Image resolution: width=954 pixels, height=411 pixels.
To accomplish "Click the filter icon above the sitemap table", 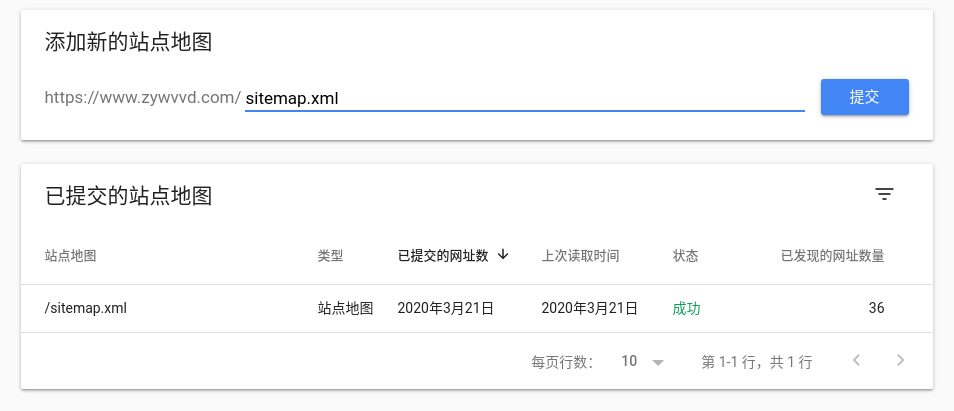I will 884,195.
